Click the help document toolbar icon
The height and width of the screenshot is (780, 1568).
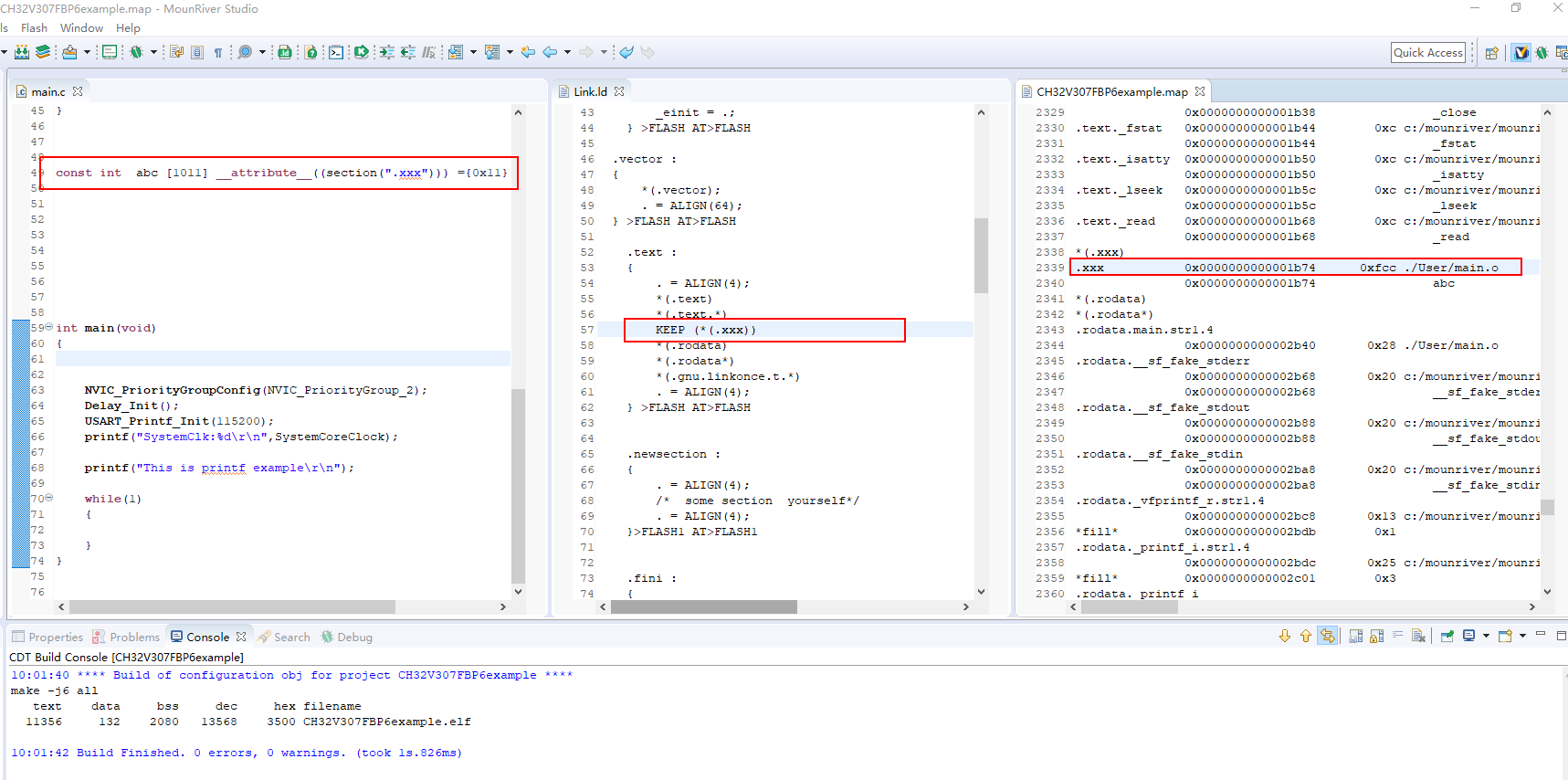(310, 52)
